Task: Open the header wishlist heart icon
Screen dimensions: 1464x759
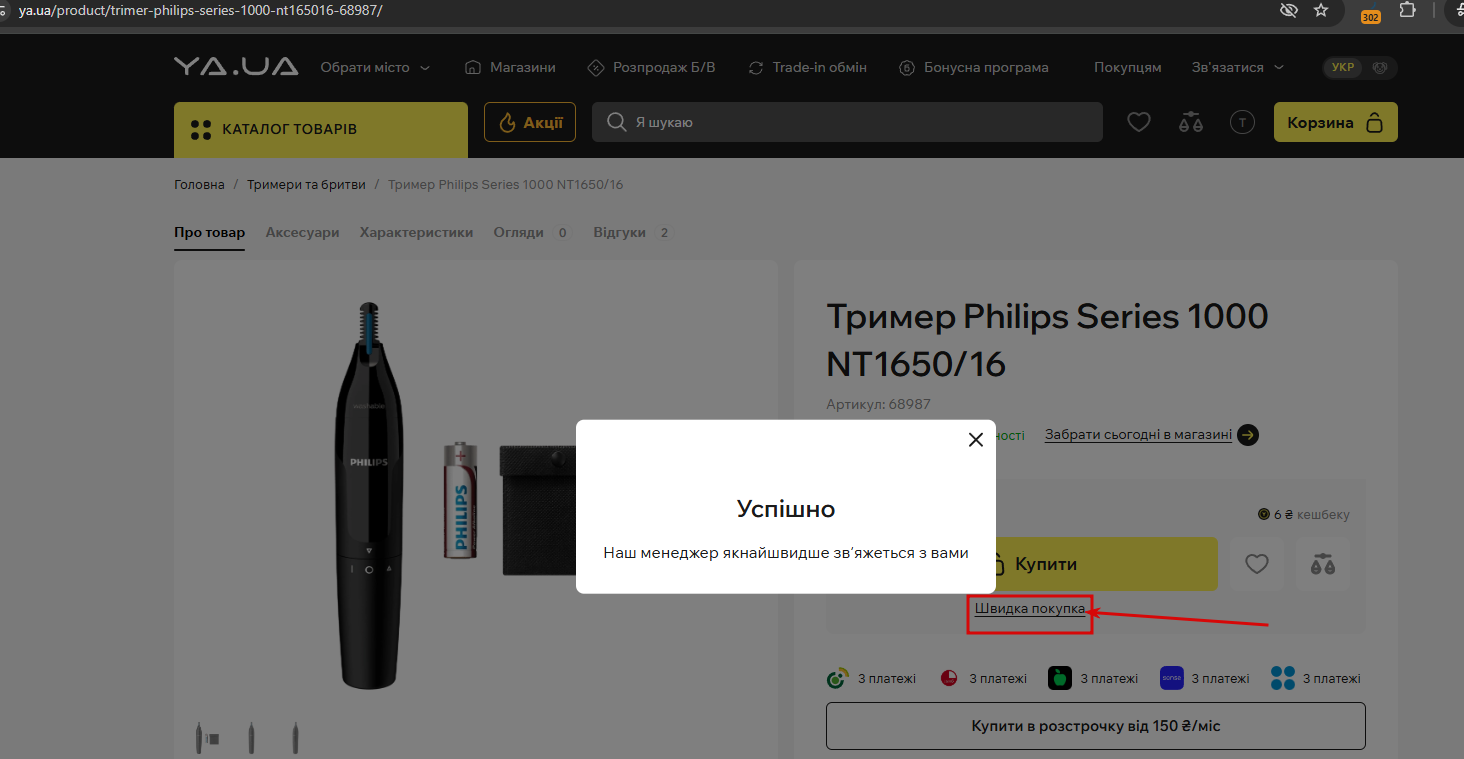Action: pyautogui.click(x=1139, y=123)
